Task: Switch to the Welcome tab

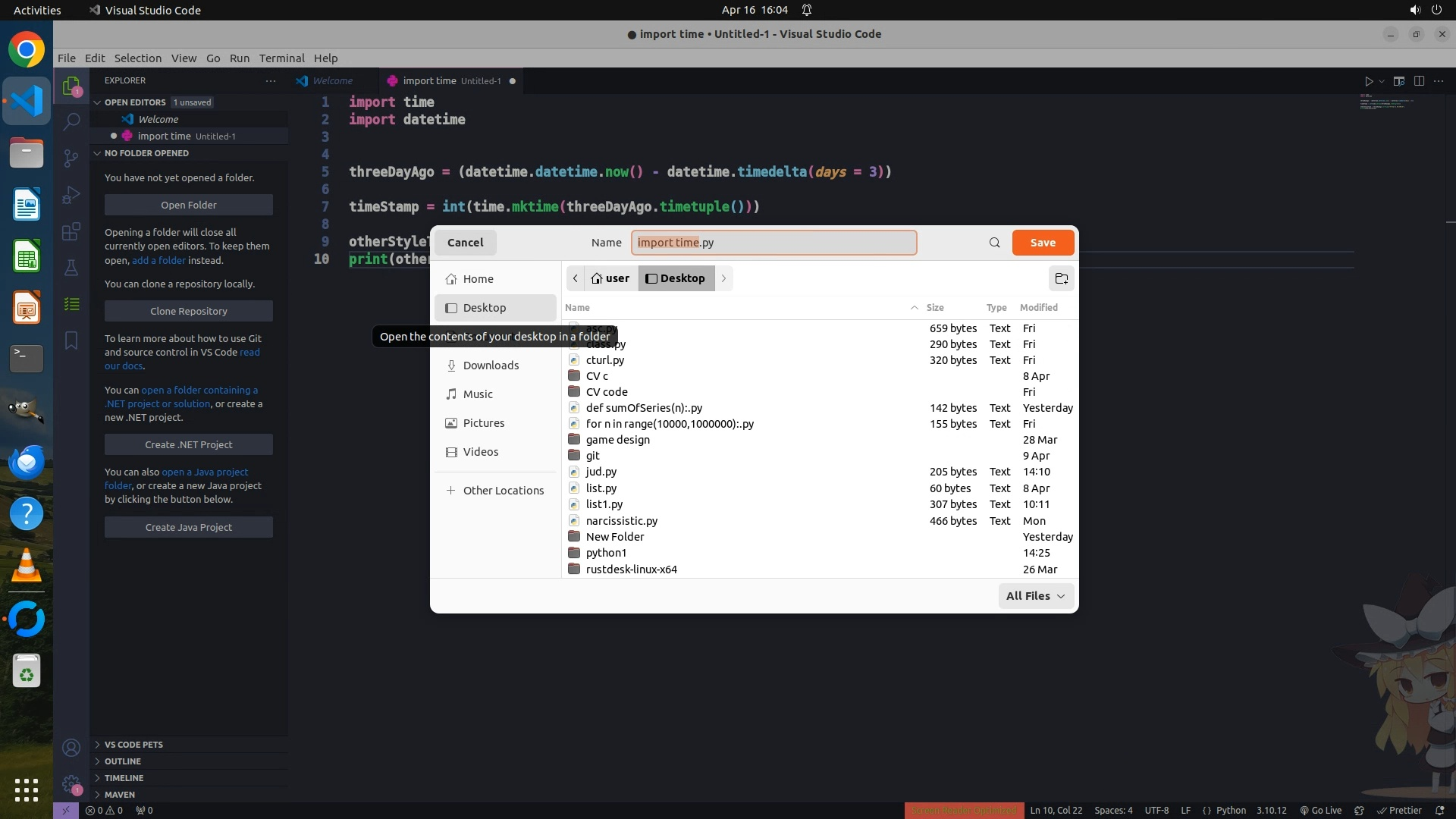Action: click(332, 81)
